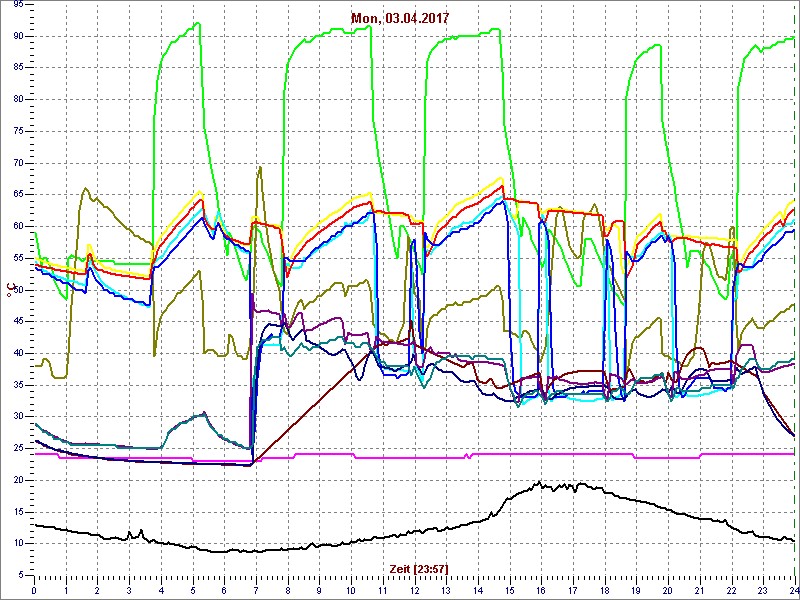This screenshot has height=600, width=800.
Task: Click hour 19 on the time axis
Action: [x=636, y=591]
